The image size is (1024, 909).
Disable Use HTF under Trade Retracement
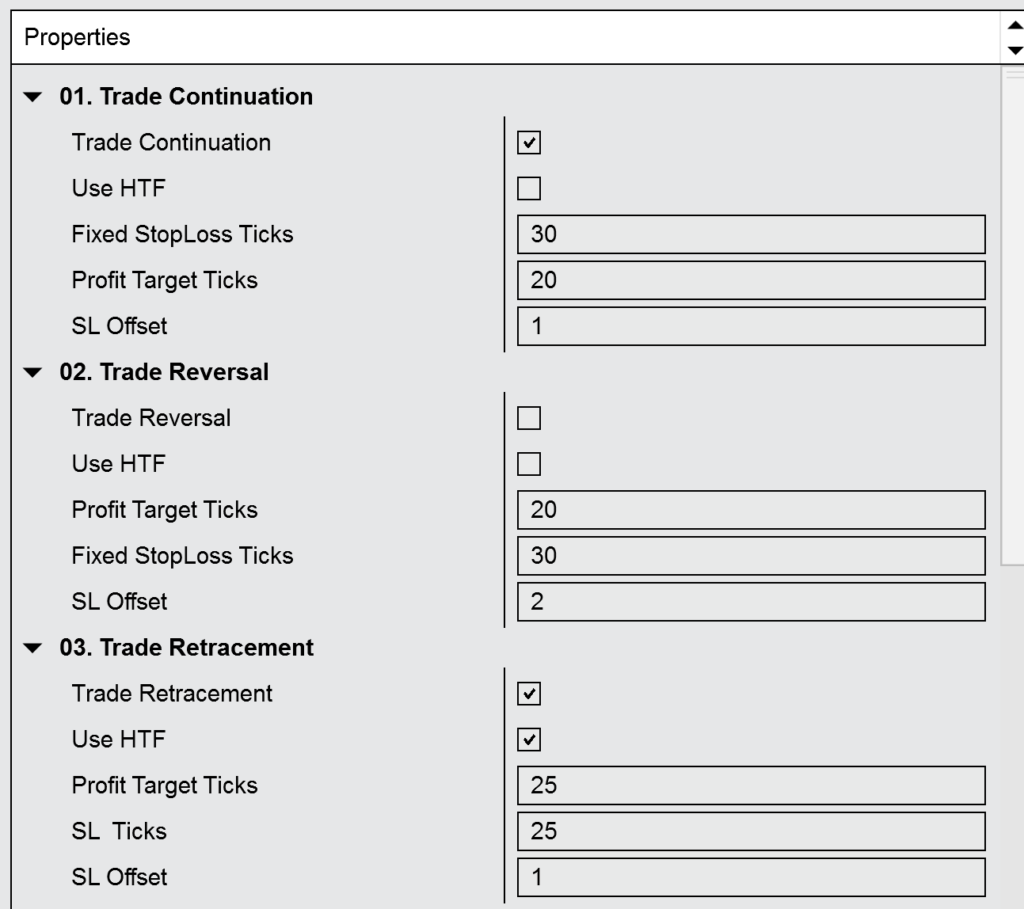point(529,740)
